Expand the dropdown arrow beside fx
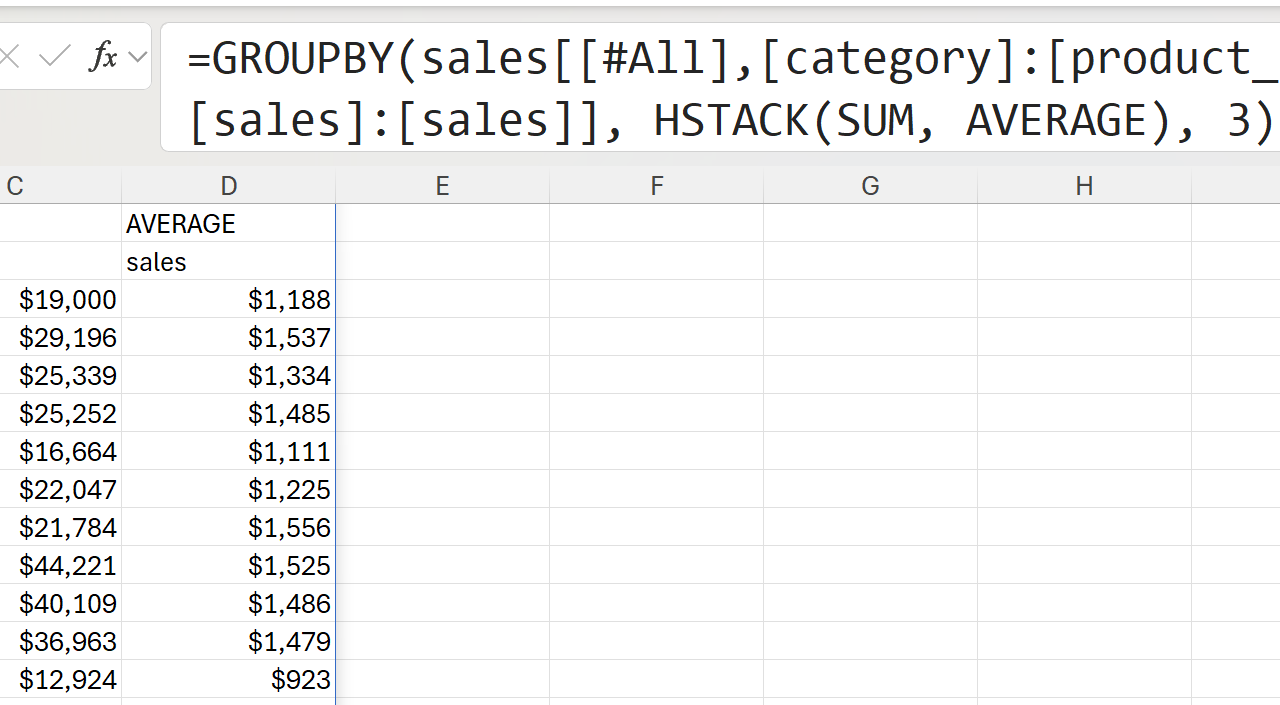 138,57
